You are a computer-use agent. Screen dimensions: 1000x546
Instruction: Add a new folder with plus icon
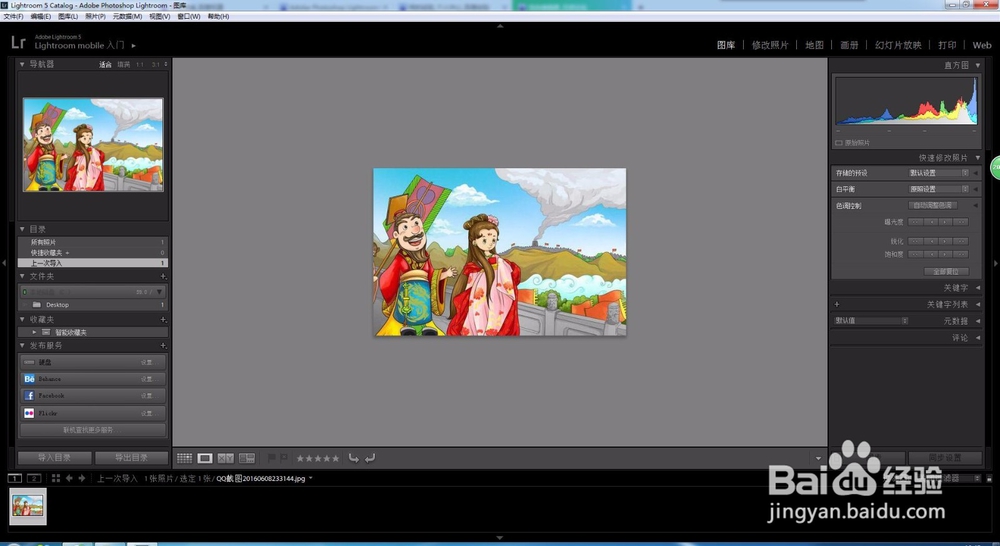[163, 276]
